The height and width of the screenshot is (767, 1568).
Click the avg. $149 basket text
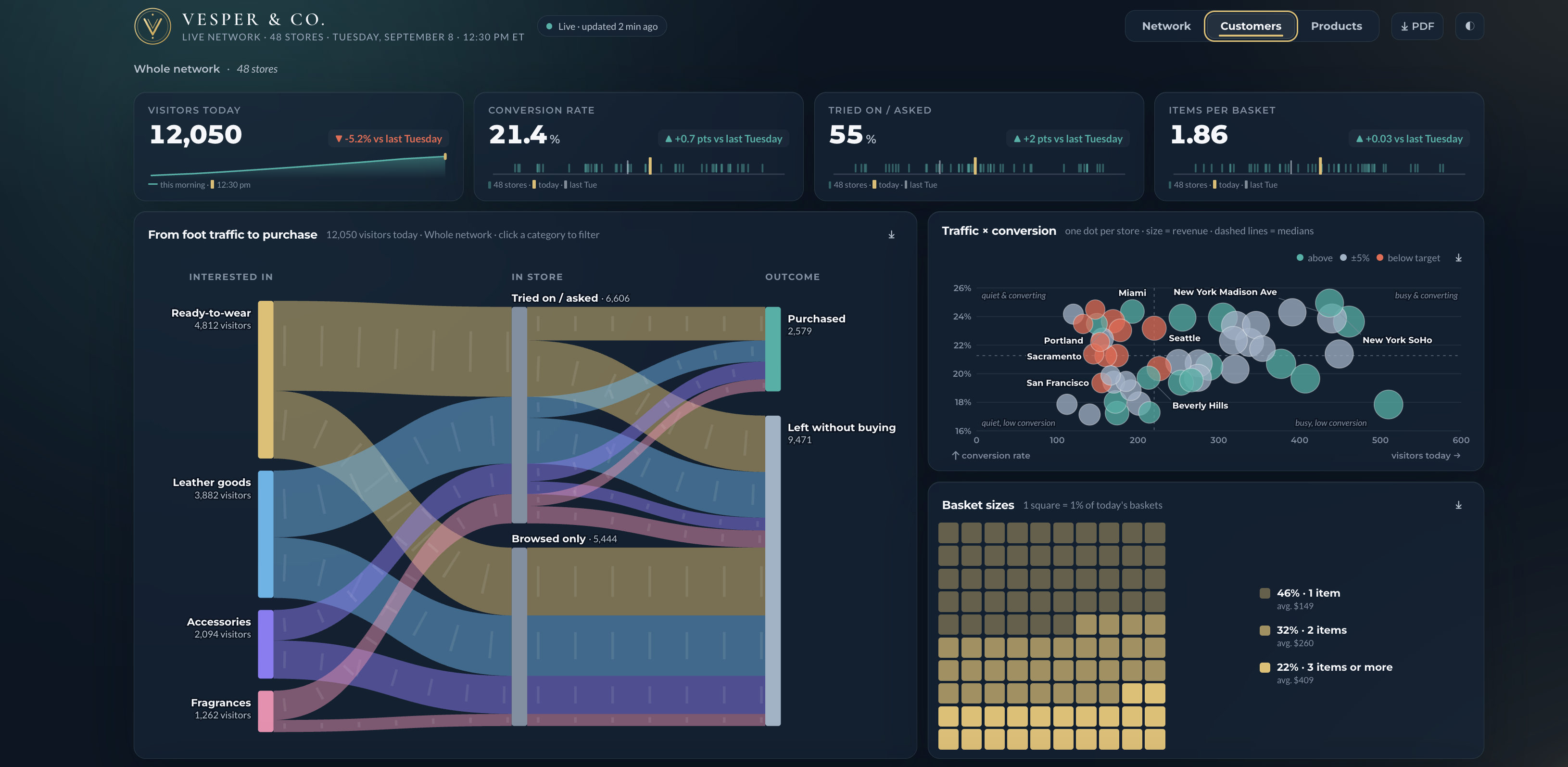tap(1295, 606)
